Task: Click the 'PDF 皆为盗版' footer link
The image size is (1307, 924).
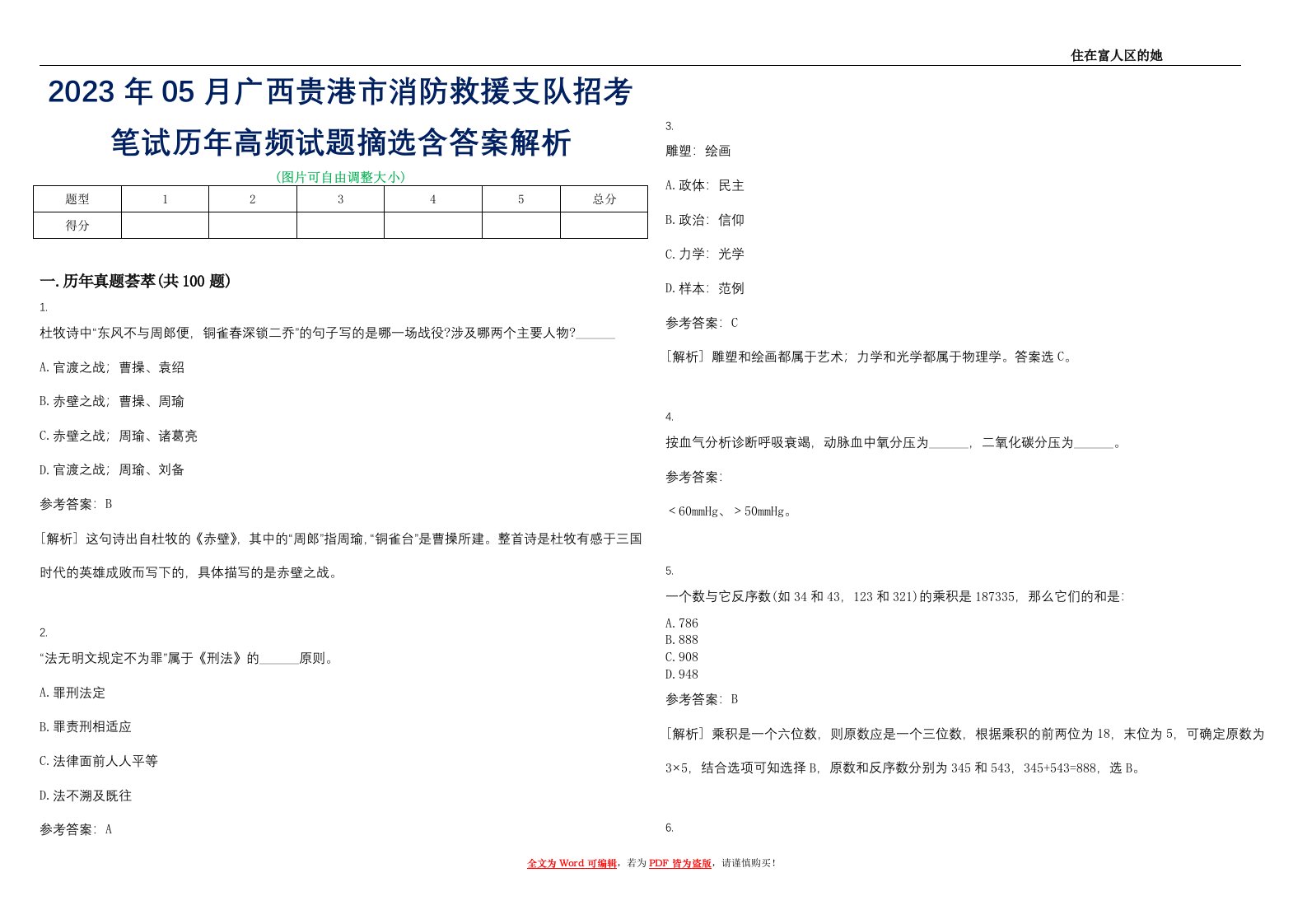Action: click(x=680, y=863)
